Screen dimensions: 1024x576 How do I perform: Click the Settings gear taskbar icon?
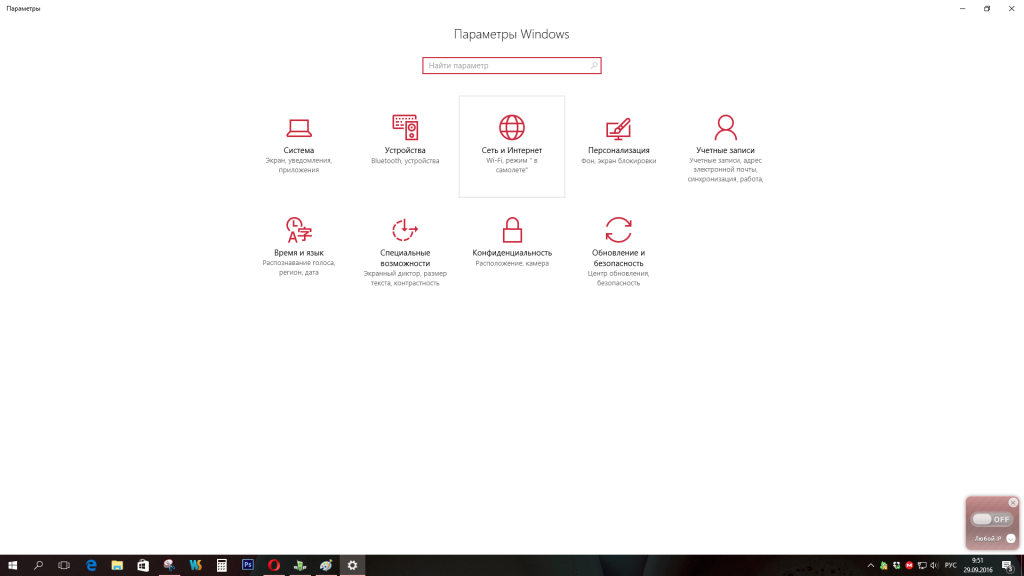(x=352, y=566)
